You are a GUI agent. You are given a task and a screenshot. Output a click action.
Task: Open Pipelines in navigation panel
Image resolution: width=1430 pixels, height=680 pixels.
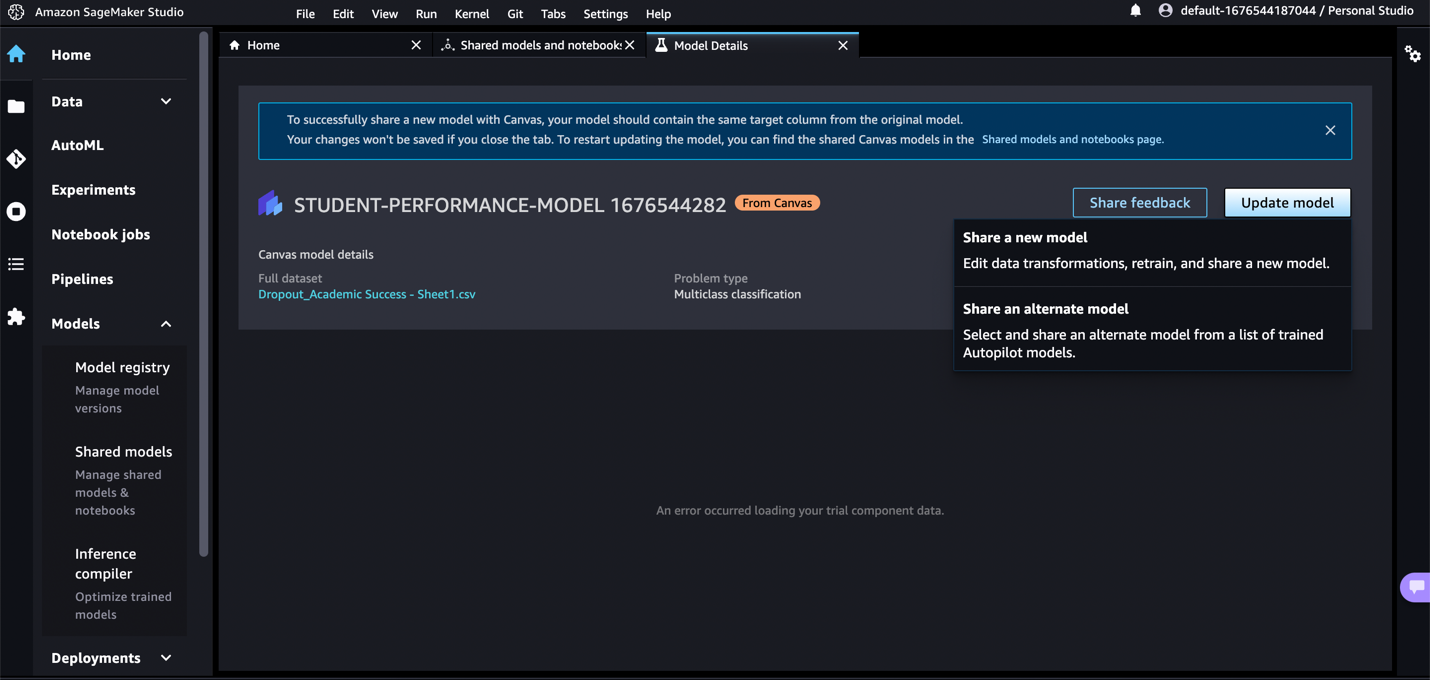point(82,279)
